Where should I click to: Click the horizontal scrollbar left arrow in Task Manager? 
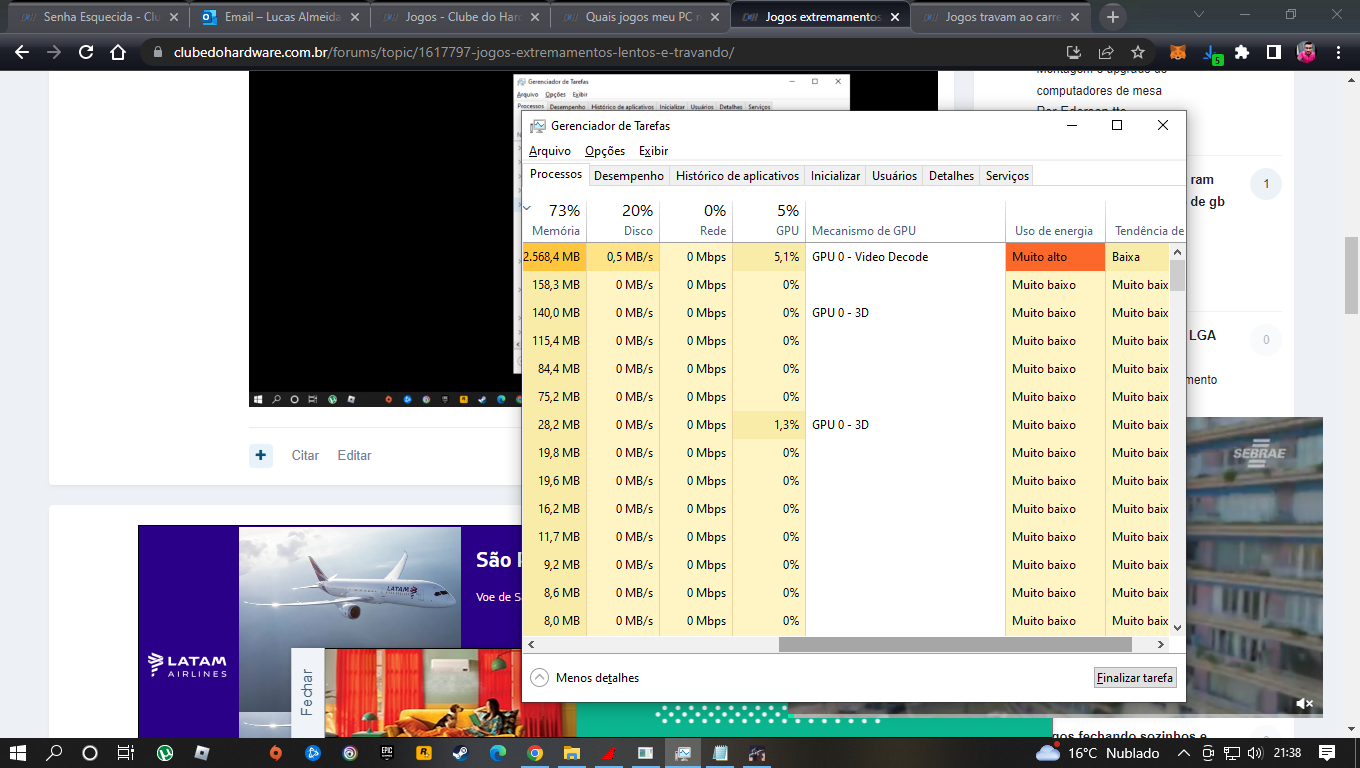click(x=532, y=645)
